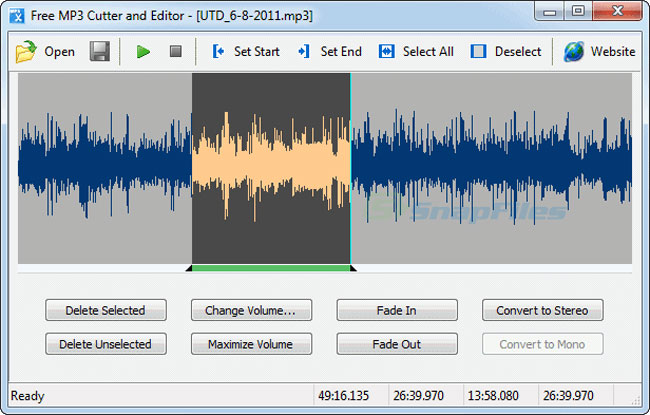This screenshot has width=650, height=415.
Task: Visit the Website via the globe icon
Action: [574, 52]
